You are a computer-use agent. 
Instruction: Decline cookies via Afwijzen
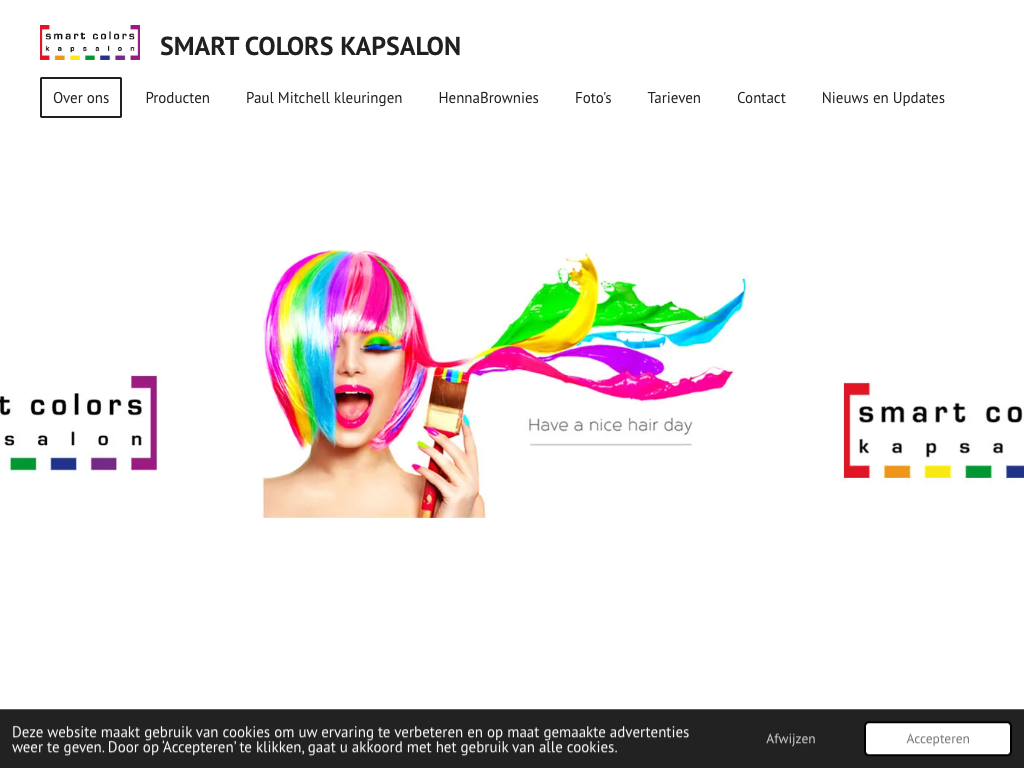click(790, 739)
